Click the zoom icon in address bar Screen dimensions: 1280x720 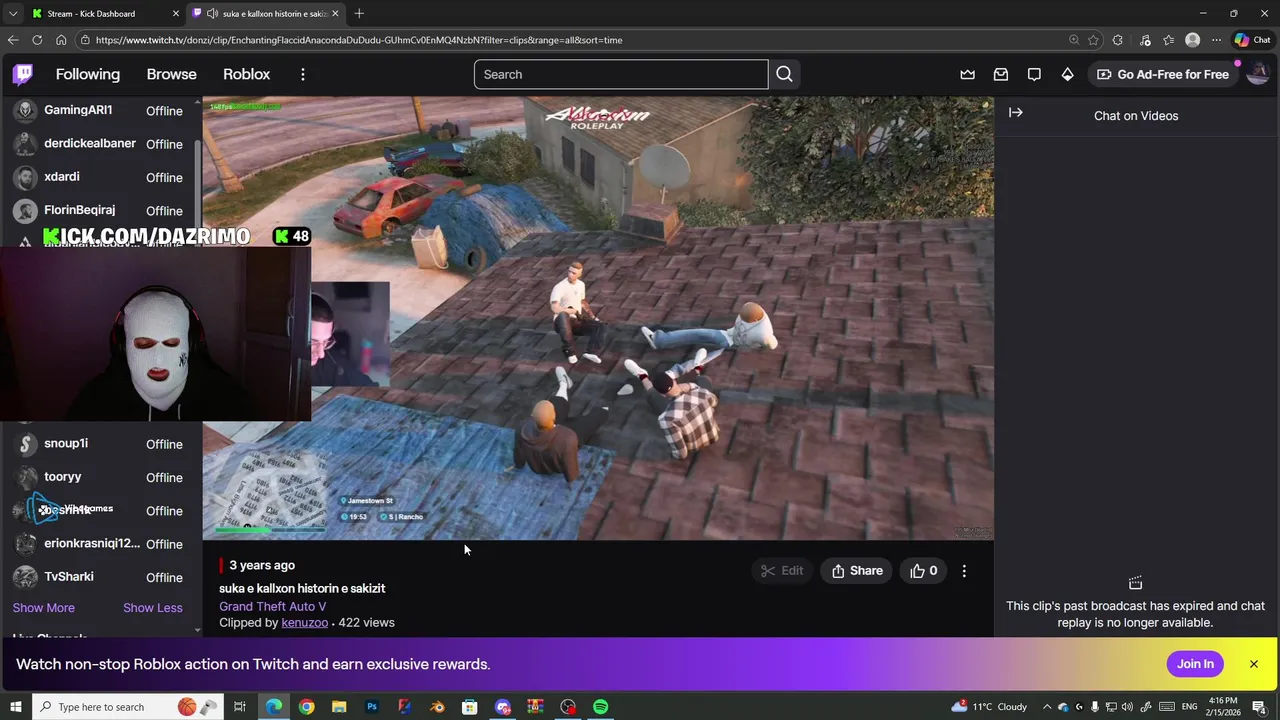(x=1074, y=40)
